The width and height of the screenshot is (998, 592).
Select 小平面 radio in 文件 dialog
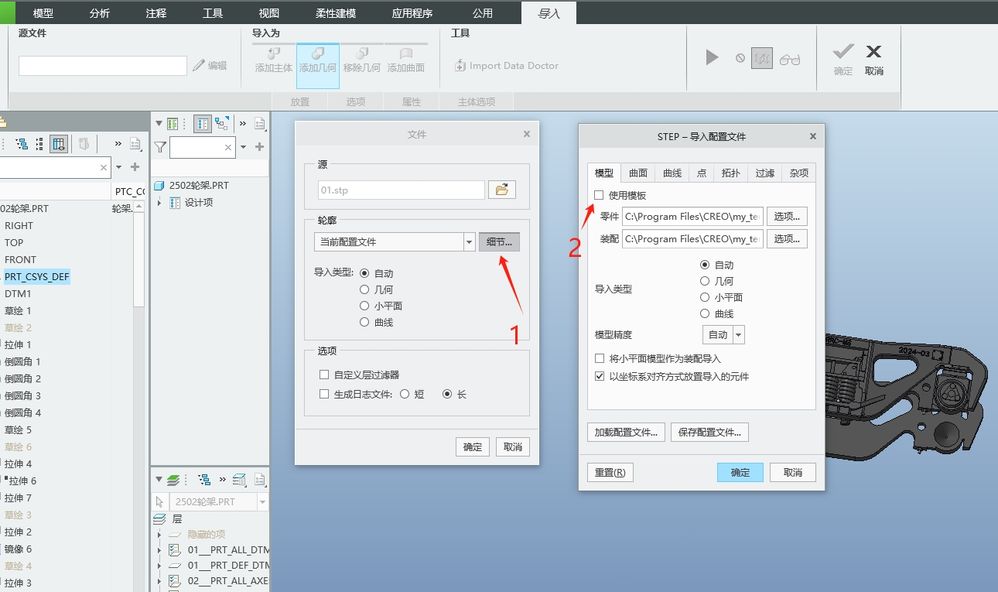click(364, 306)
